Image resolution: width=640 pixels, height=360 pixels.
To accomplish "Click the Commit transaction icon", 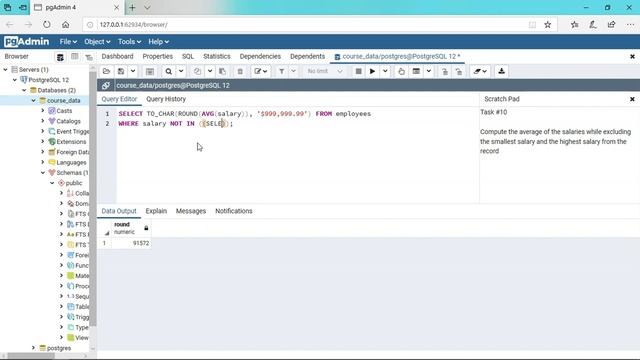I will [x=445, y=71].
